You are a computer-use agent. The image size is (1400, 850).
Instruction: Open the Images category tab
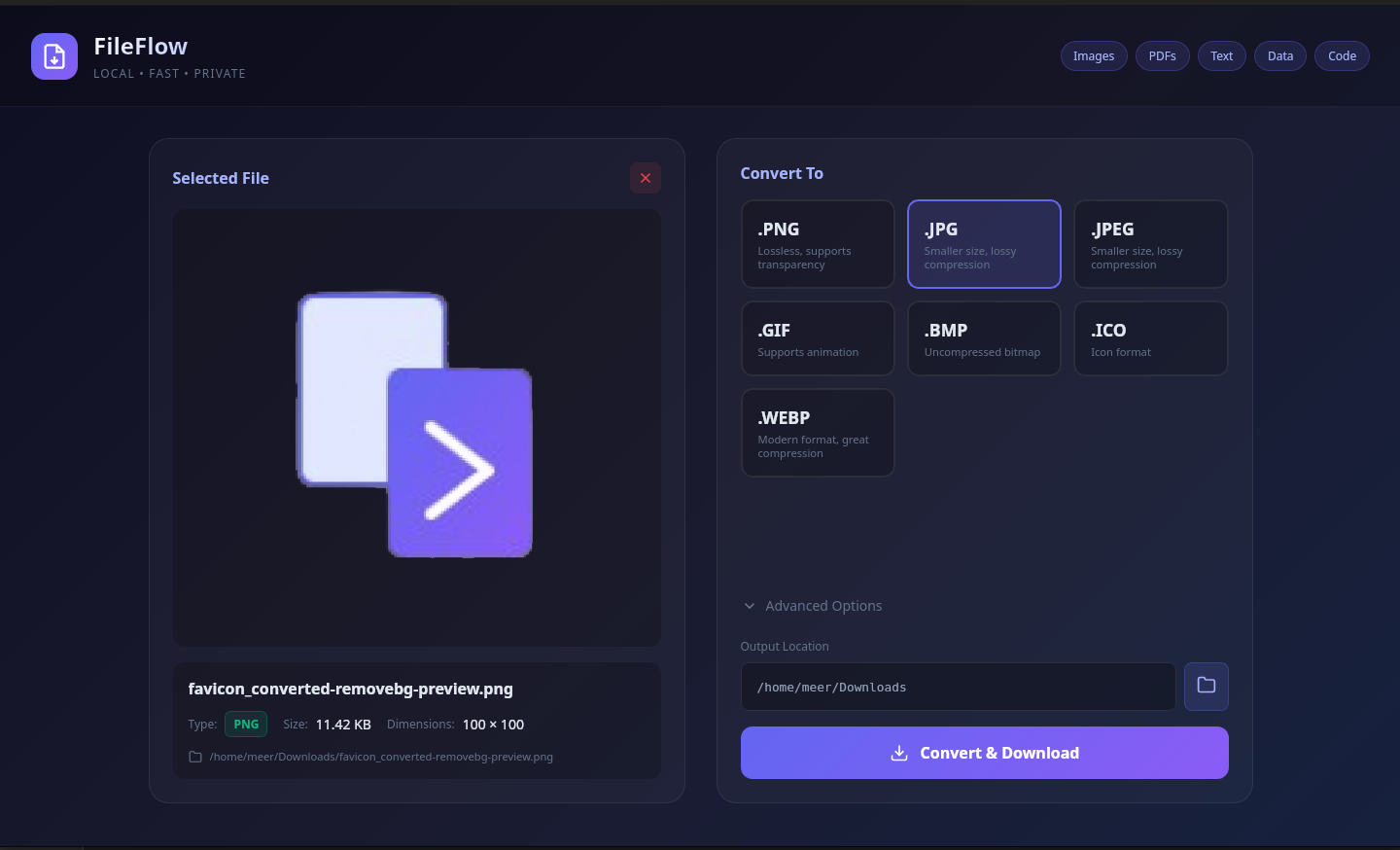pos(1093,56)
